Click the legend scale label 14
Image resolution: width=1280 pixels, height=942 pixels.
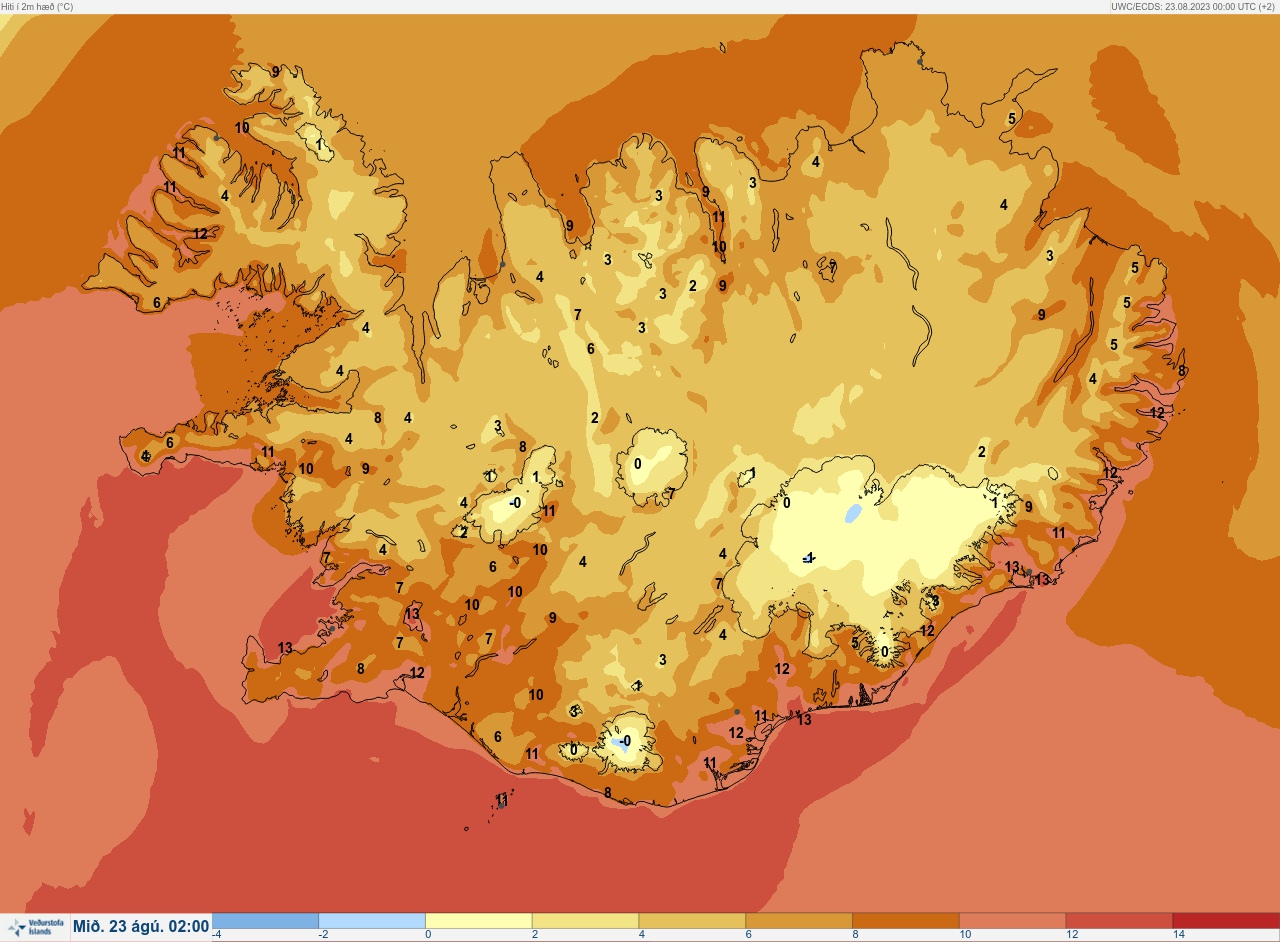pos(1178,935)
